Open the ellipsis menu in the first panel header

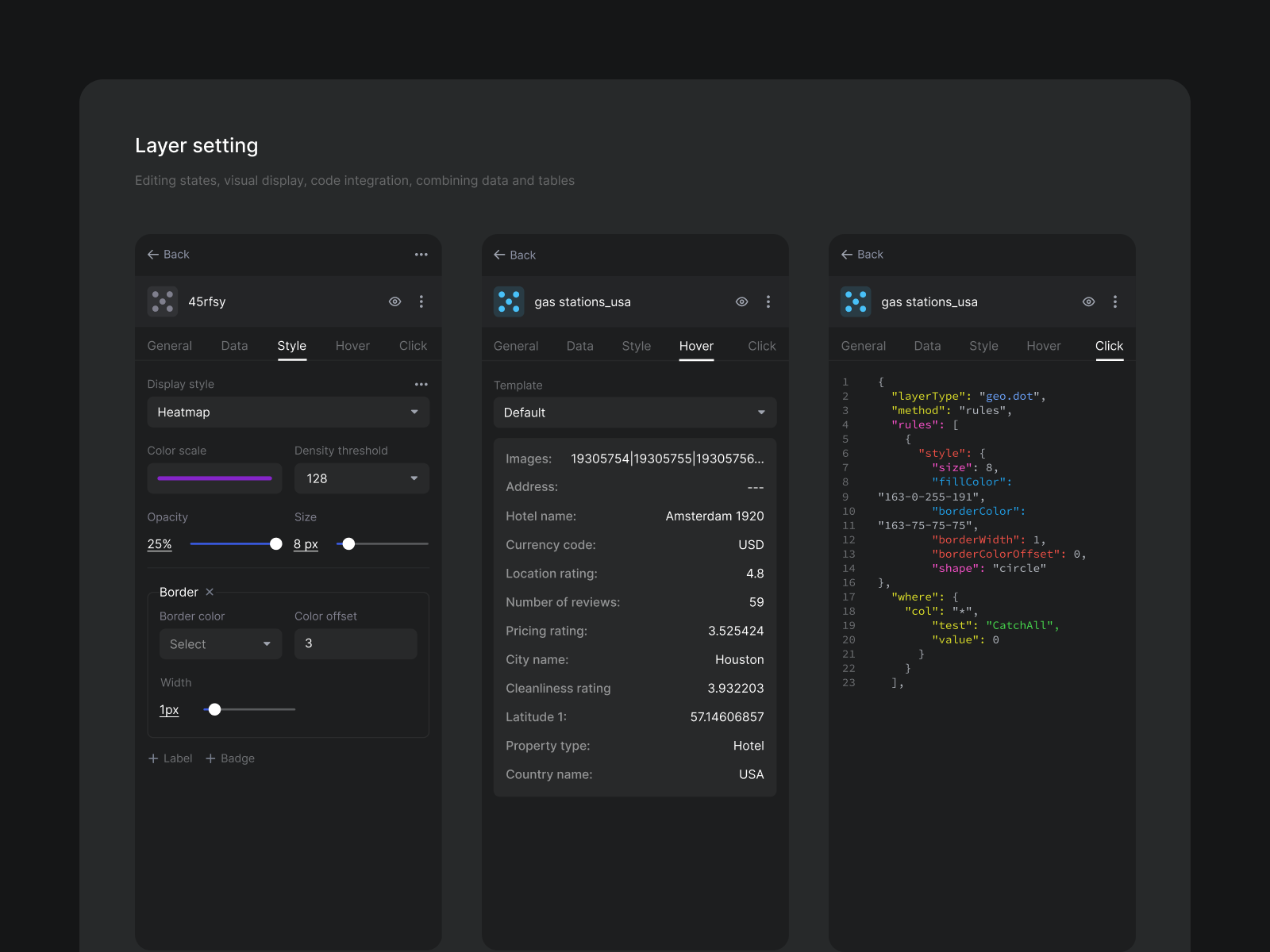click(x=421, y=254)
